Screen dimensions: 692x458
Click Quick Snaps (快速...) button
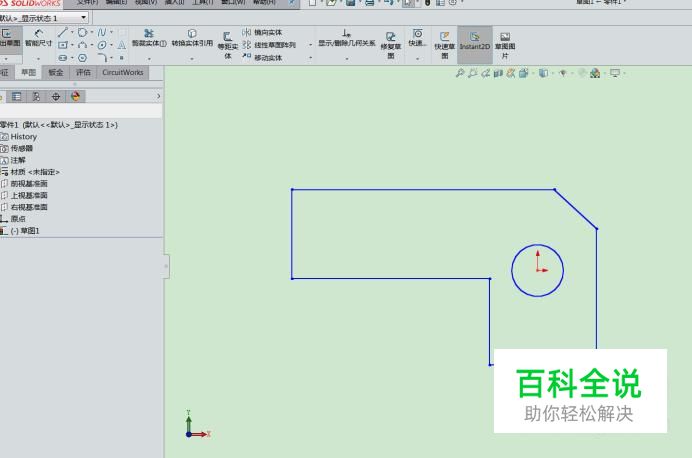pyautogui.click(x=417, y=38)
